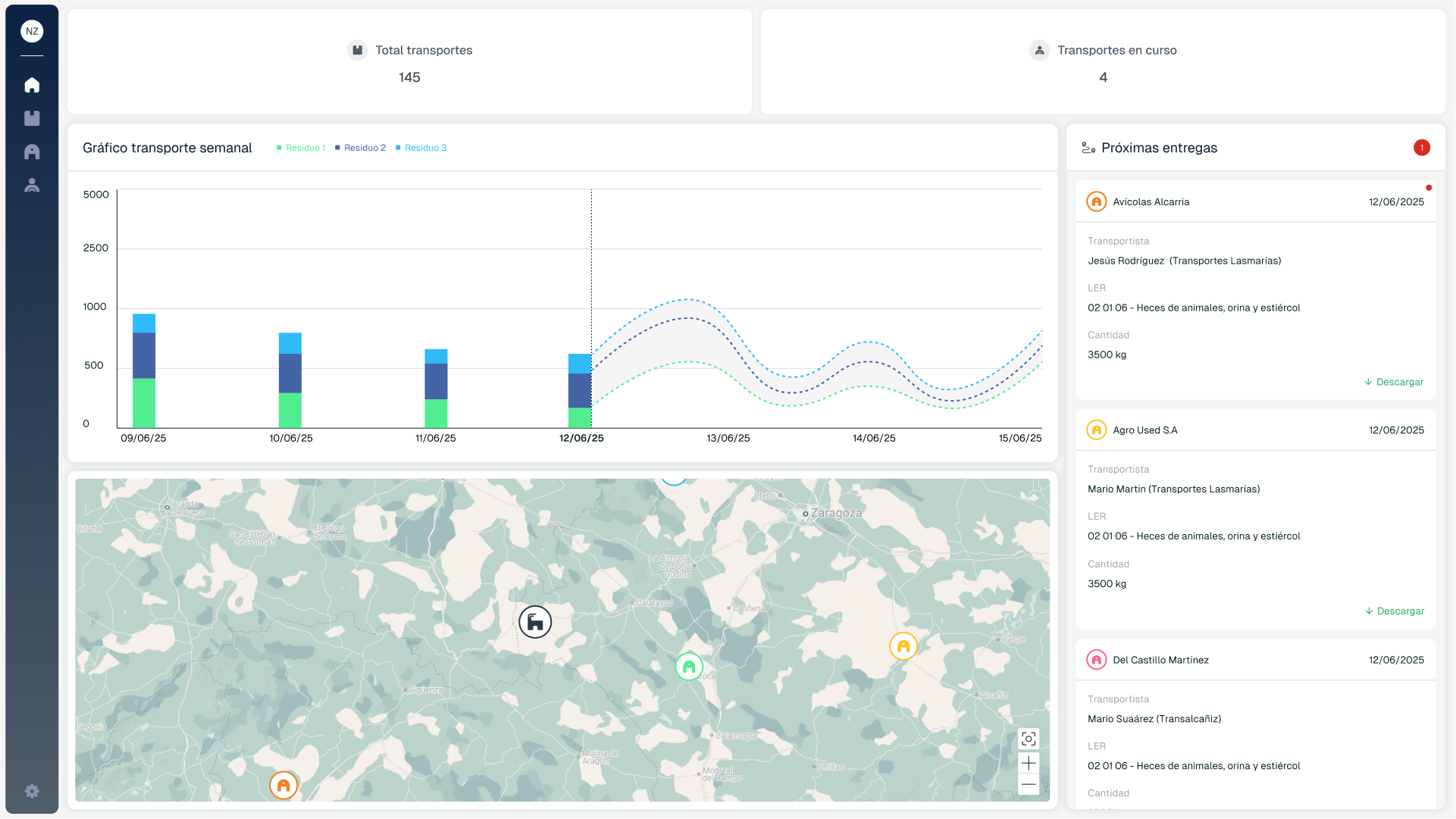Toggle Residuo 3 legend series
1456x819 pixels.
(421, 148)
